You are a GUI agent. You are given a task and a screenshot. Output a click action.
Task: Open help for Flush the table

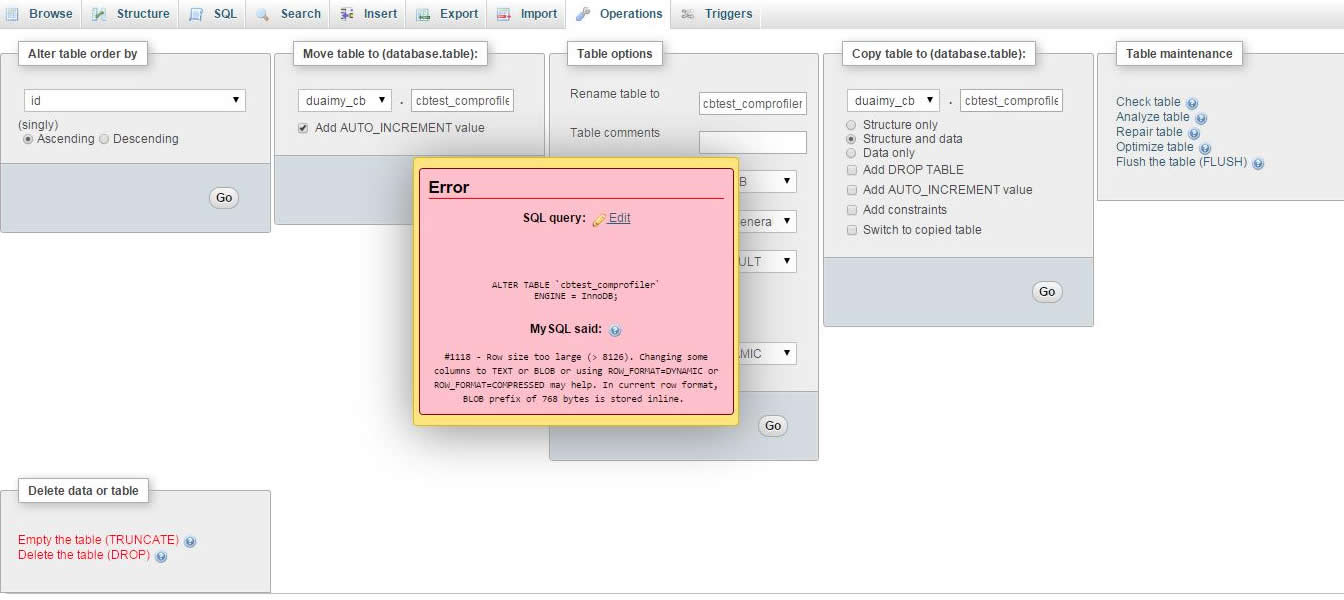(x=1258, y=163)
